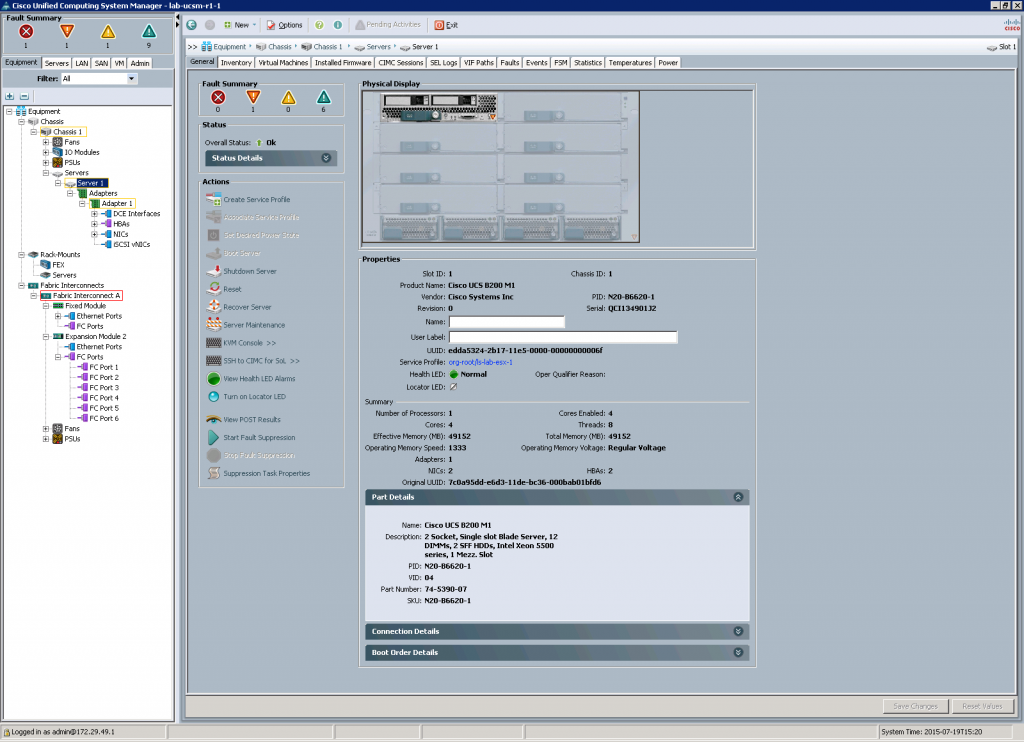Open the org-root/ls-lab-esx-1 service profile link
Image resolution: width=1024 pixels, height=742 pixels.
coord(480,363)
